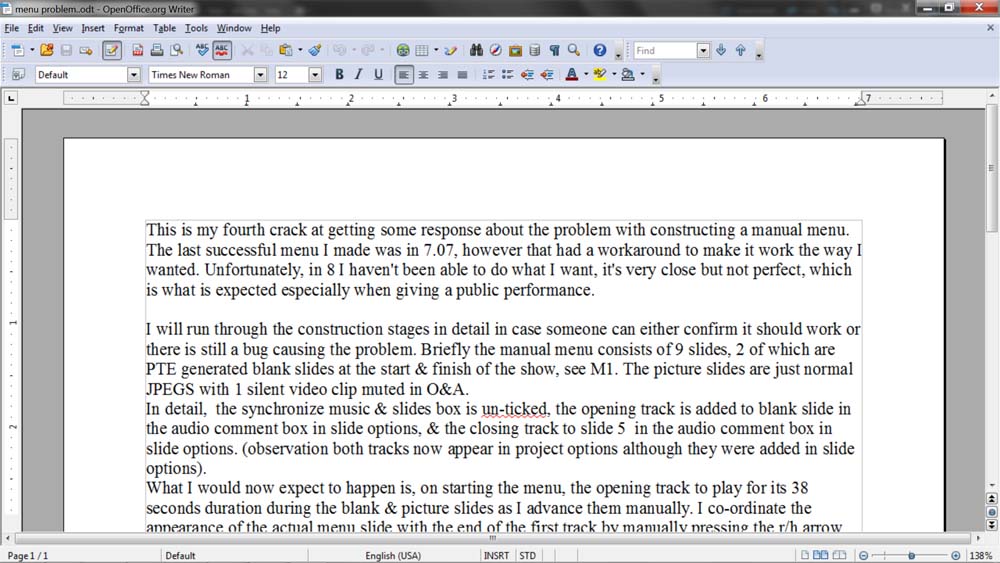The width and height of the screenshot is (1000, 563).
Task: Open Find & Replace binoculars icon
Action: point(476,50)
